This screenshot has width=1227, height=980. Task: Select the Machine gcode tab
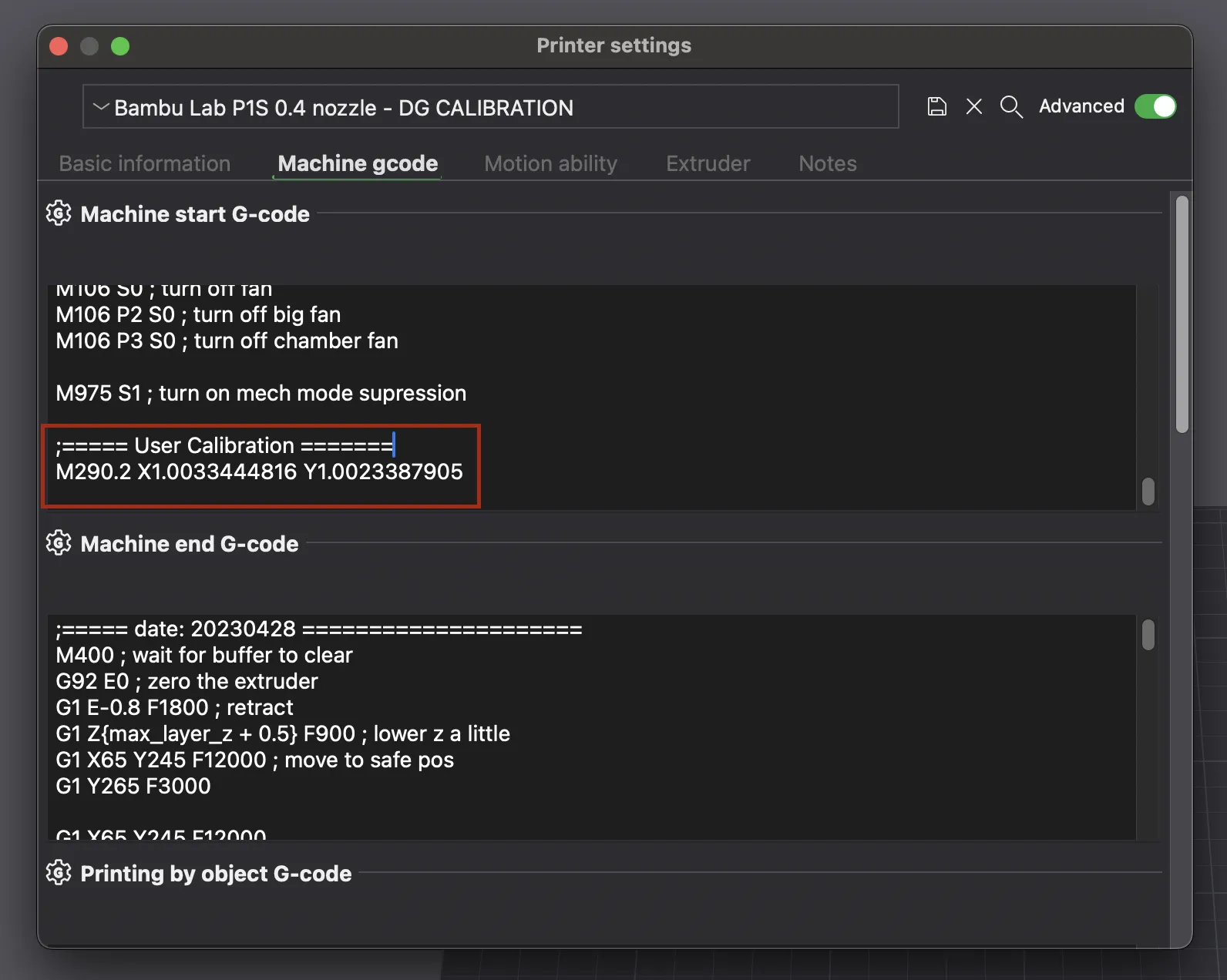pyautogui.click(x=358, y=163)
